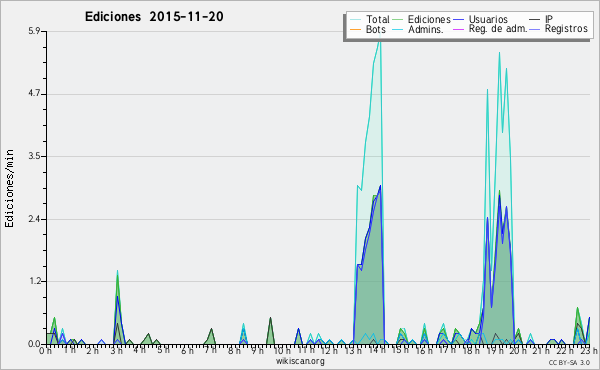This screenshot has width=600, height=370.
Task: Click the x-axis label '20 h'
Action: 518,350
